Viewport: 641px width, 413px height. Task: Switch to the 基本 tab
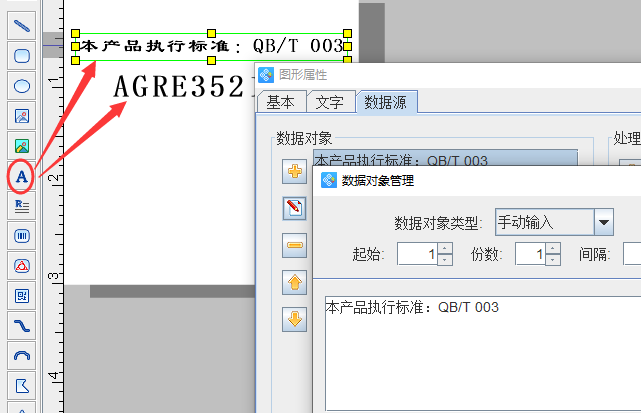click(x=280, y=101)
